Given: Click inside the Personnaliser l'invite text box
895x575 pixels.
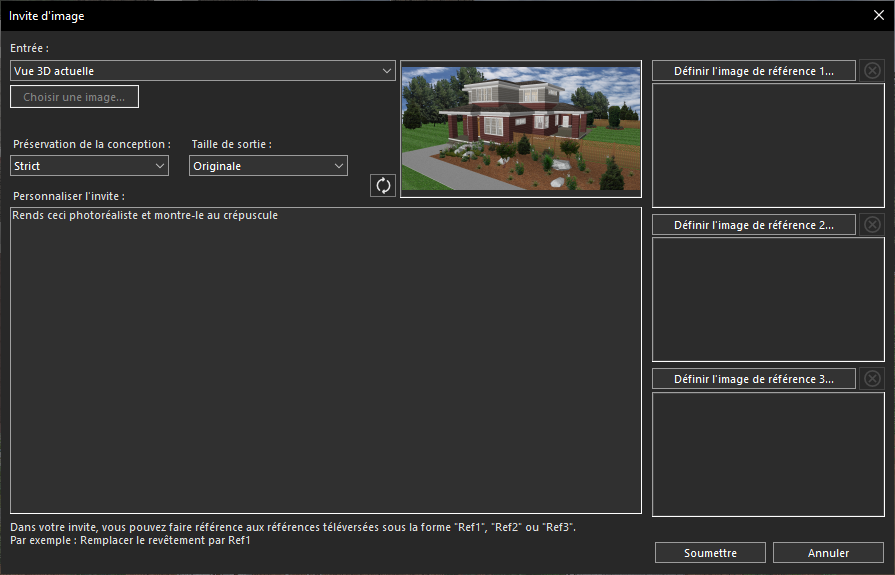Looking at the screenshot, I should (326, 360).
